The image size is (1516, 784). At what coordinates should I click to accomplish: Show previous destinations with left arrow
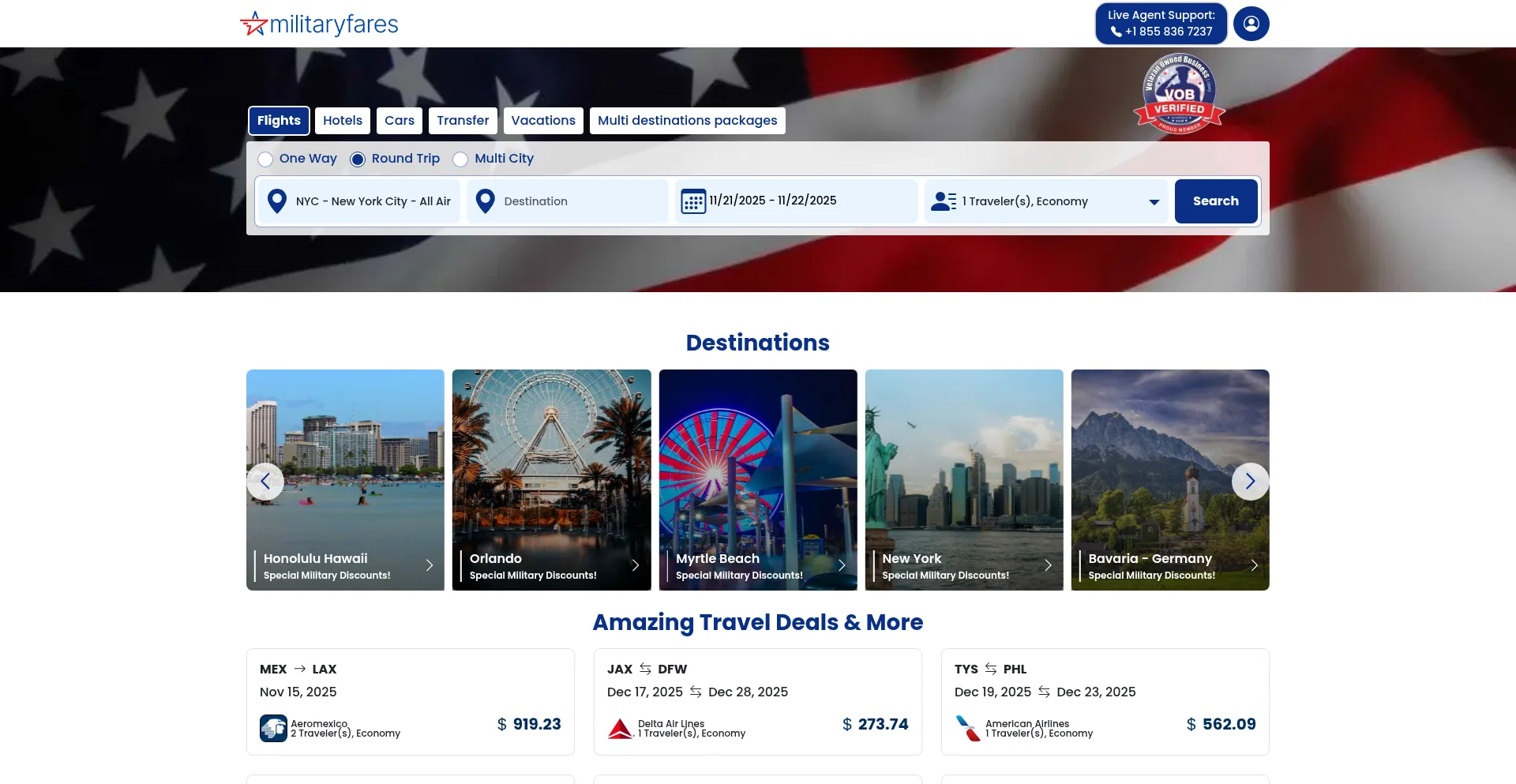265,481
